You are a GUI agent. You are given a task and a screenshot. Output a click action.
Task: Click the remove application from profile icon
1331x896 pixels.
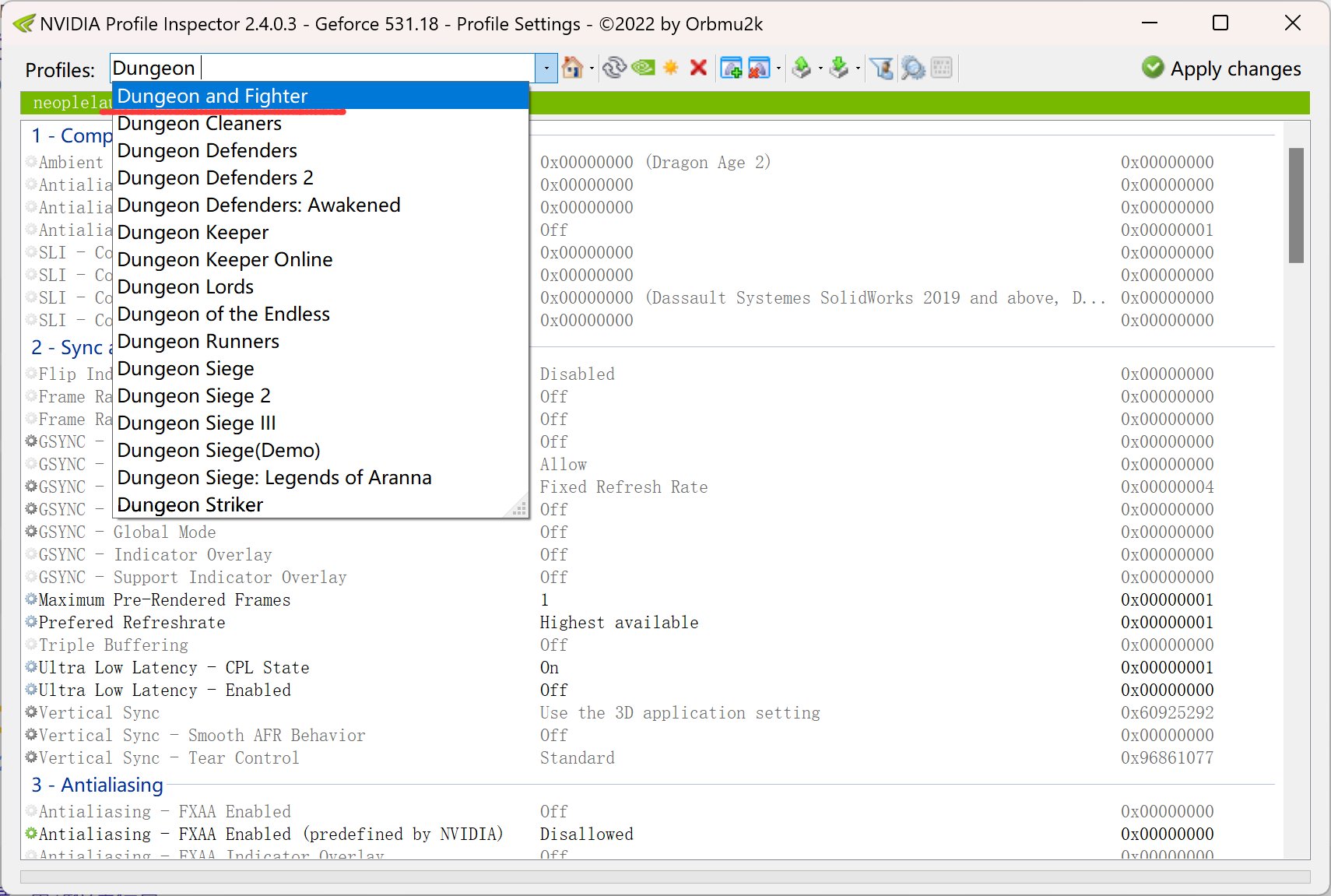759,69
